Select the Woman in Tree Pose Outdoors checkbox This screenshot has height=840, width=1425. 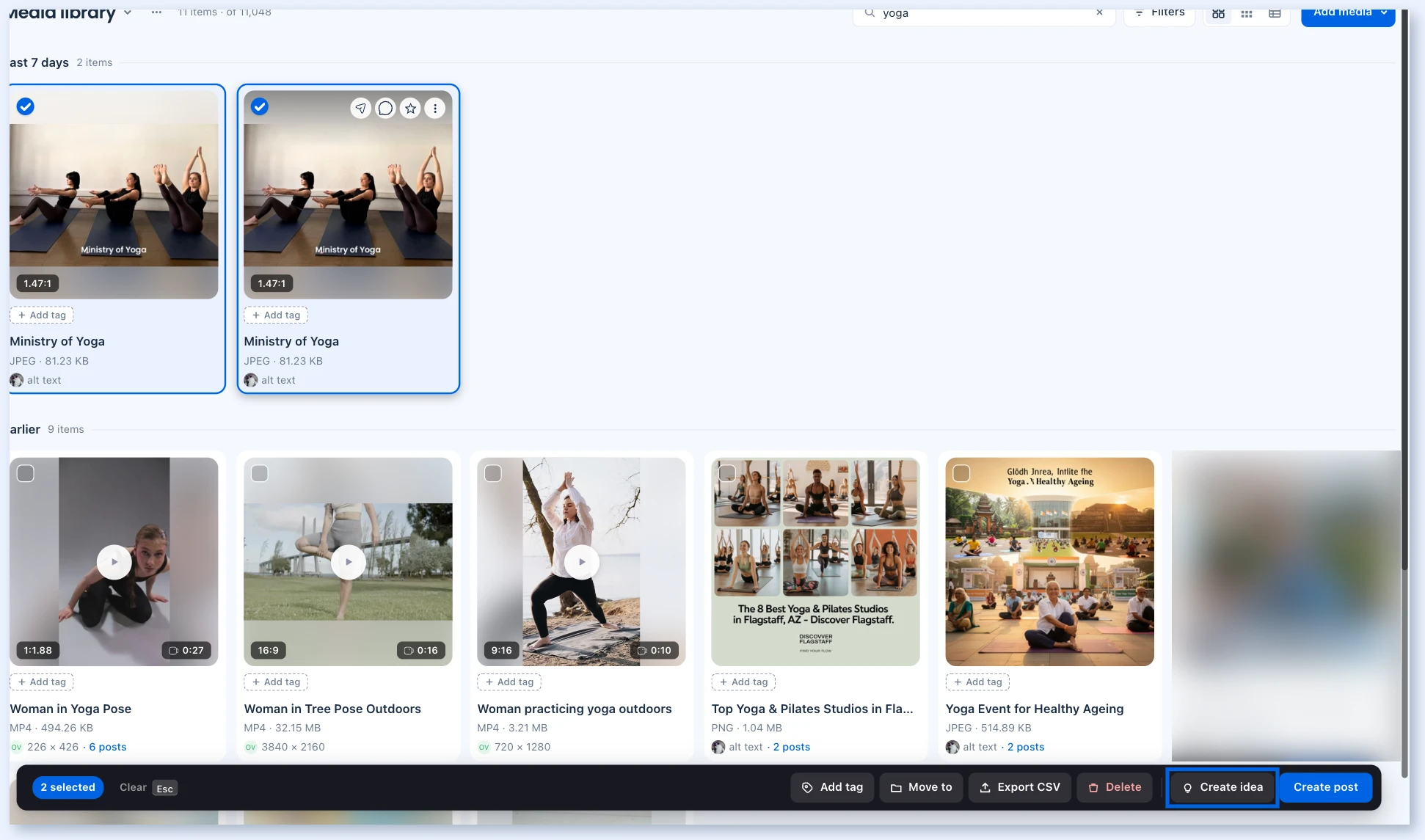point(260,473)
